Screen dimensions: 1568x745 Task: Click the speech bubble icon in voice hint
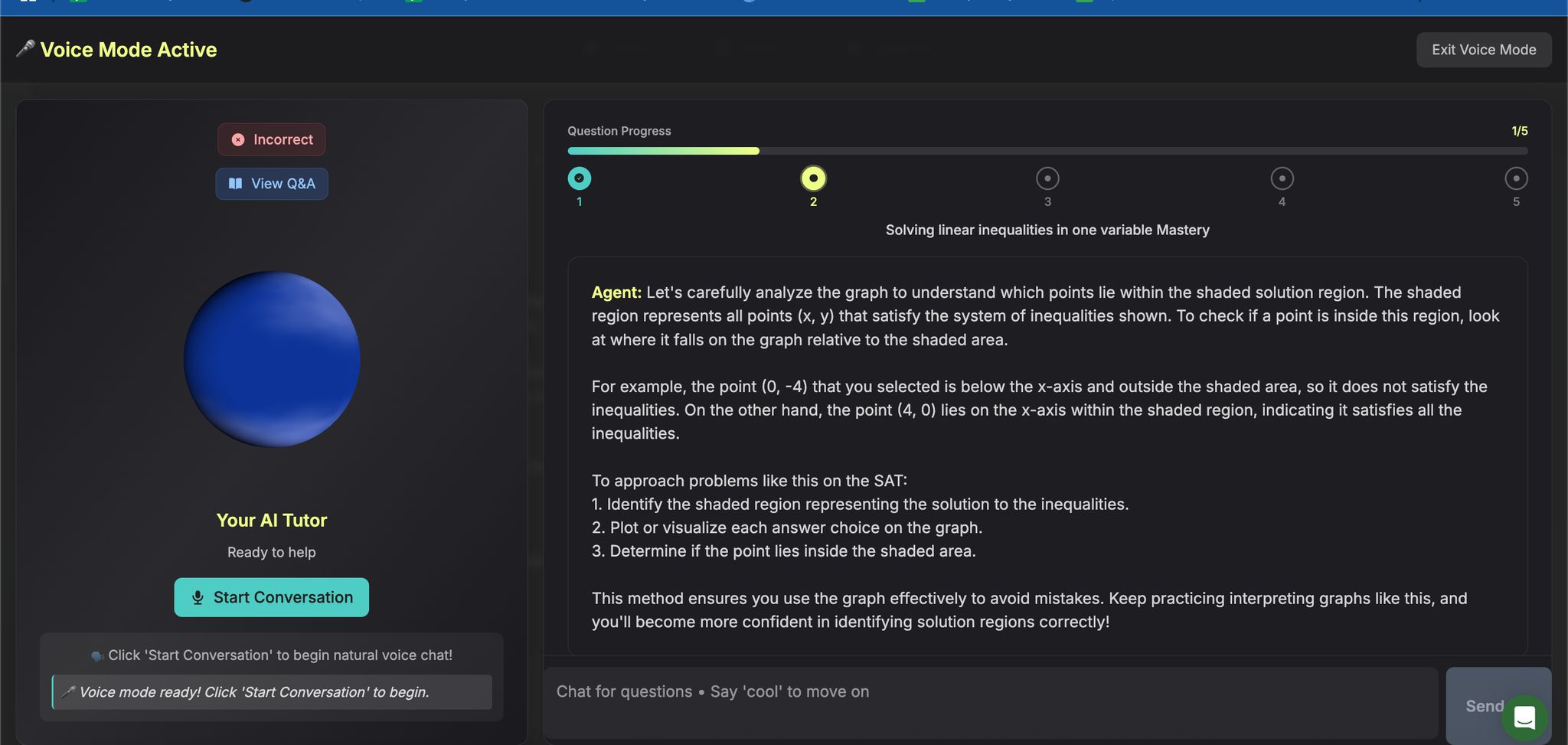97,656
